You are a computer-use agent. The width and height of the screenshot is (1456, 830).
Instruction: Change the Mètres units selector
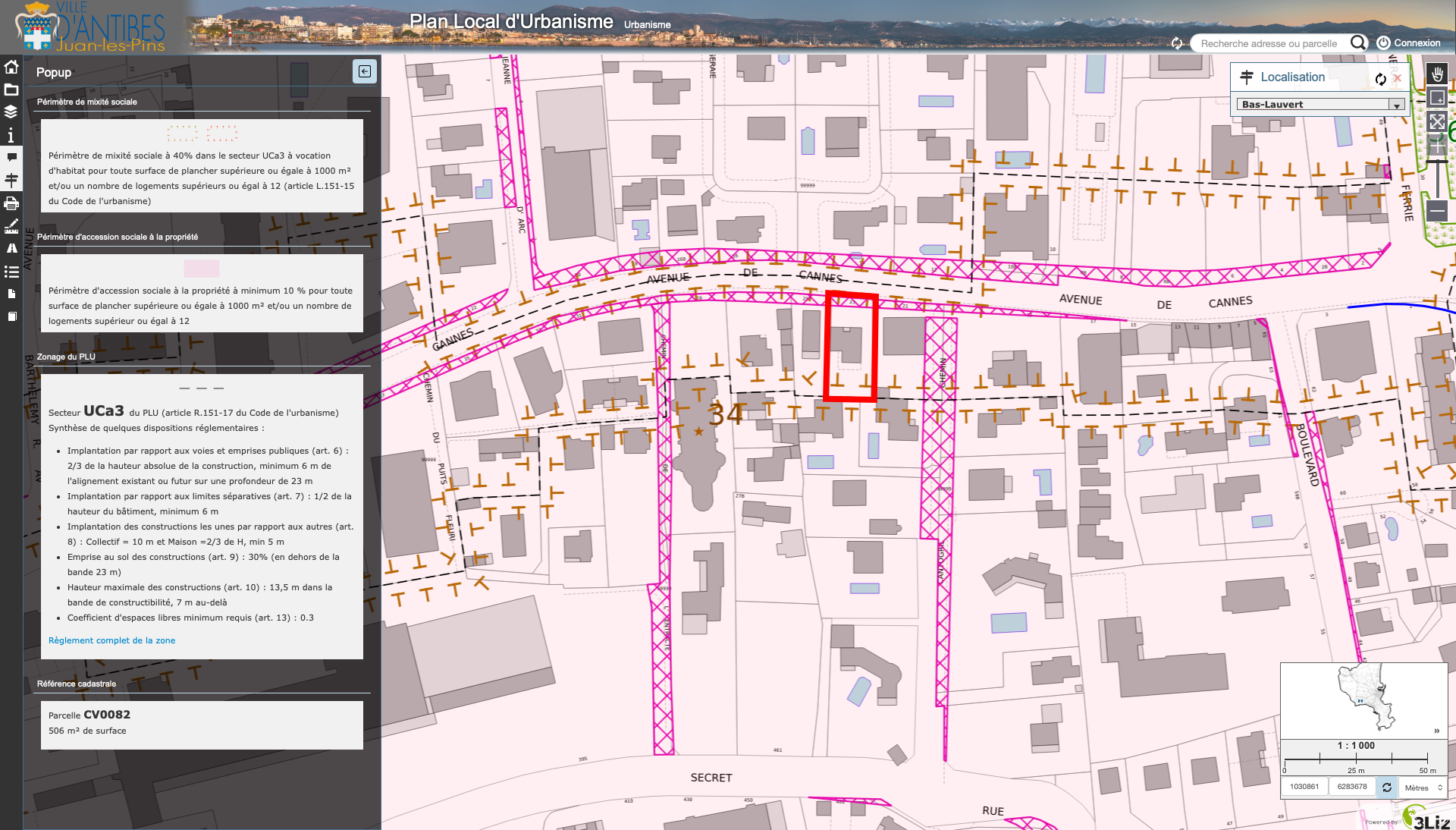point(1423,788)
